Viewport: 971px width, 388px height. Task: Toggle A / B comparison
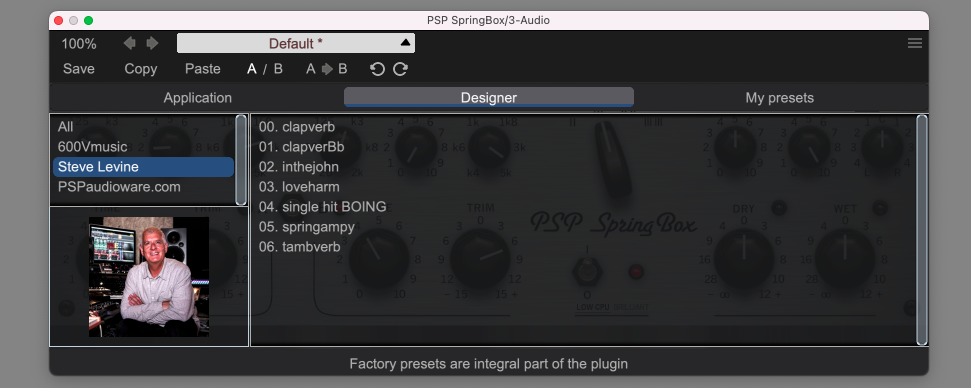(264, 69)
